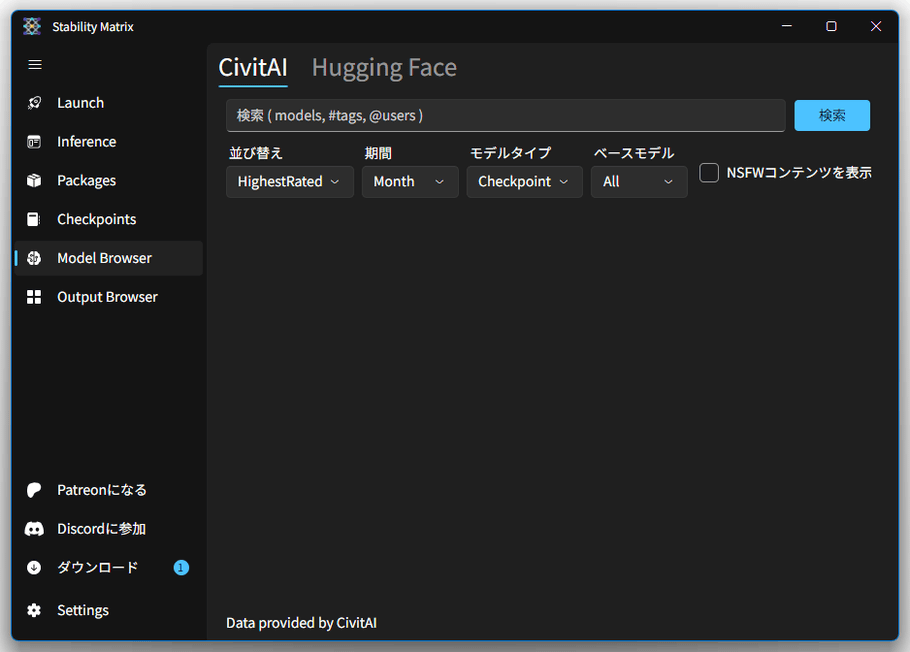Screen dimensions: 910x652
Task: Click the Inference sidebar icon
Action: point(34,142)
